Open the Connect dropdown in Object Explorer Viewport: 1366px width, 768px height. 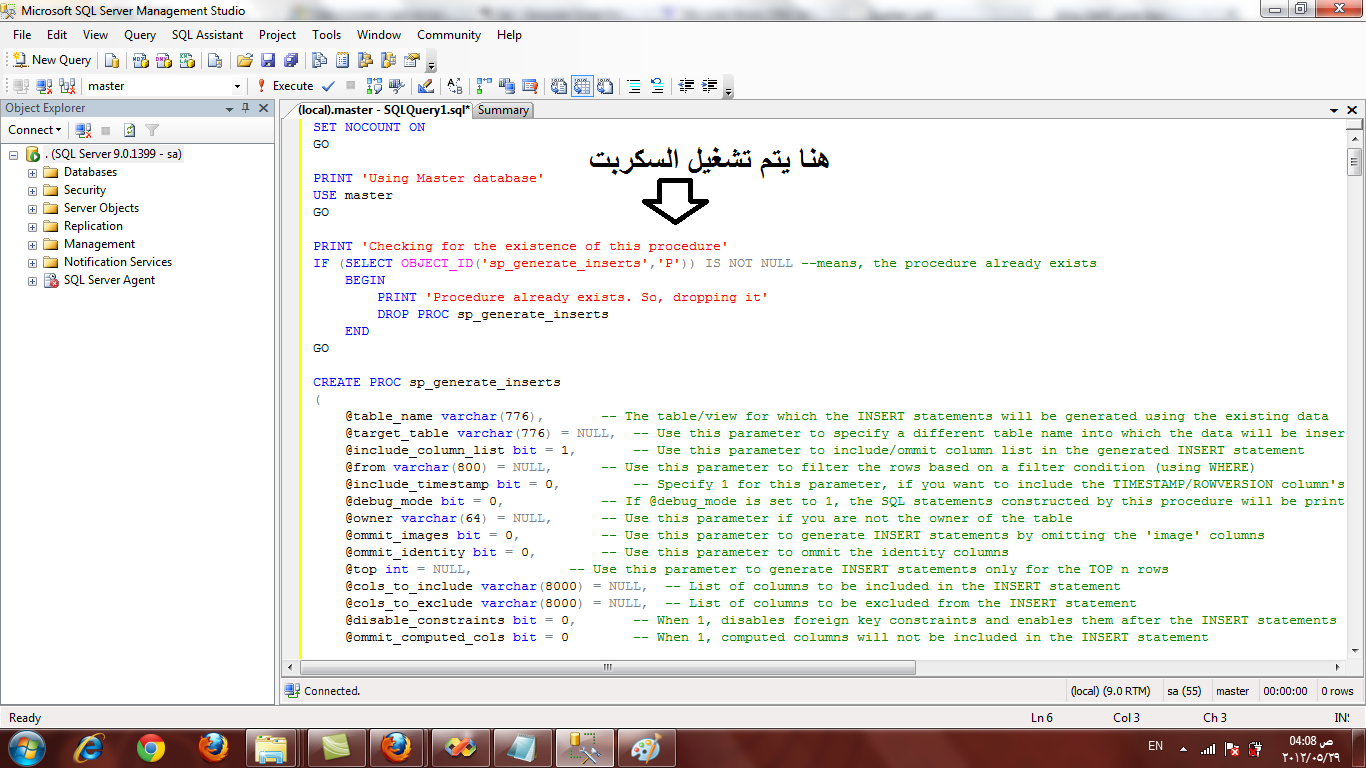(x=35, y=130)
